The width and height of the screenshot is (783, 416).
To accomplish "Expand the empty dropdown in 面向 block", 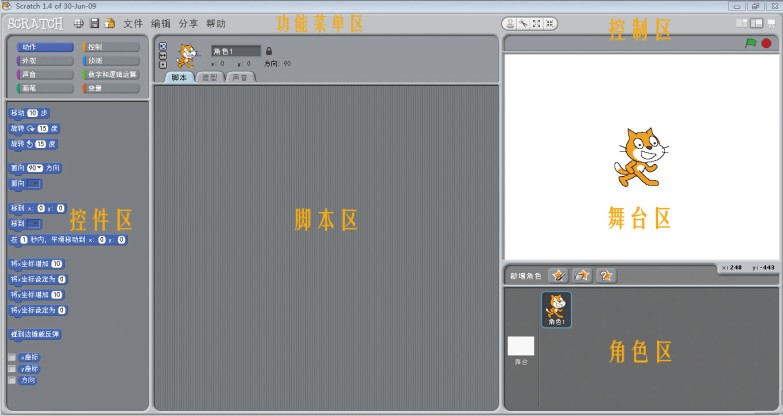I will tap(33, 184).
